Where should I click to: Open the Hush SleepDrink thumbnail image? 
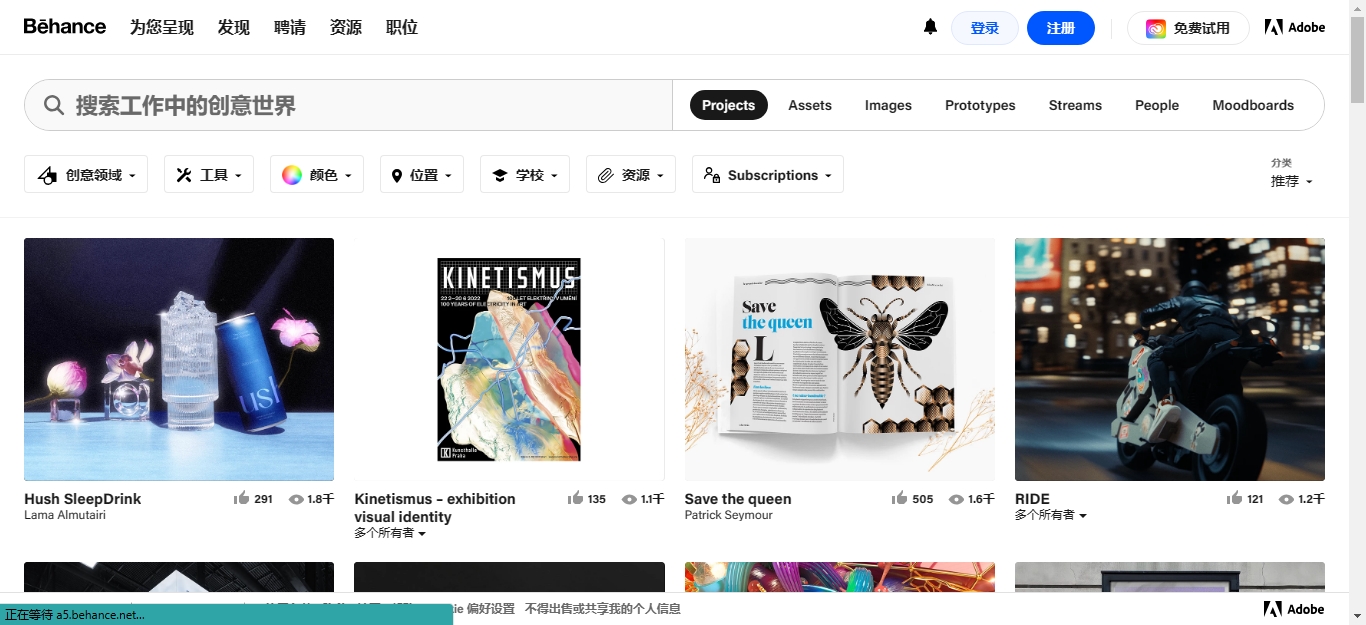pyautogui.click(x=179, y=359)
